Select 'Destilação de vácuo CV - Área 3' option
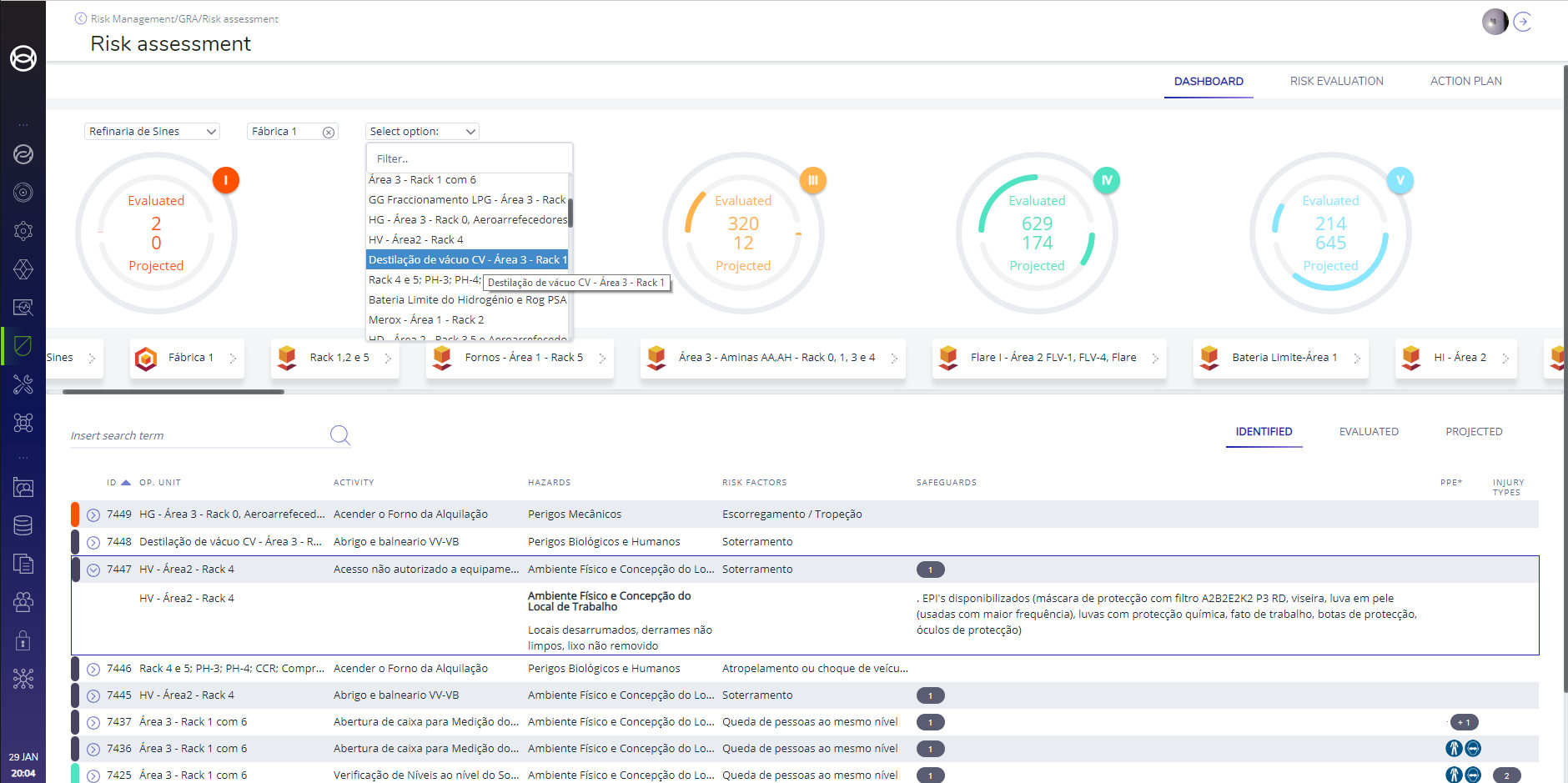Viewport: 1568px width, 783px height. pyautogui.click(x=467, y=260)
